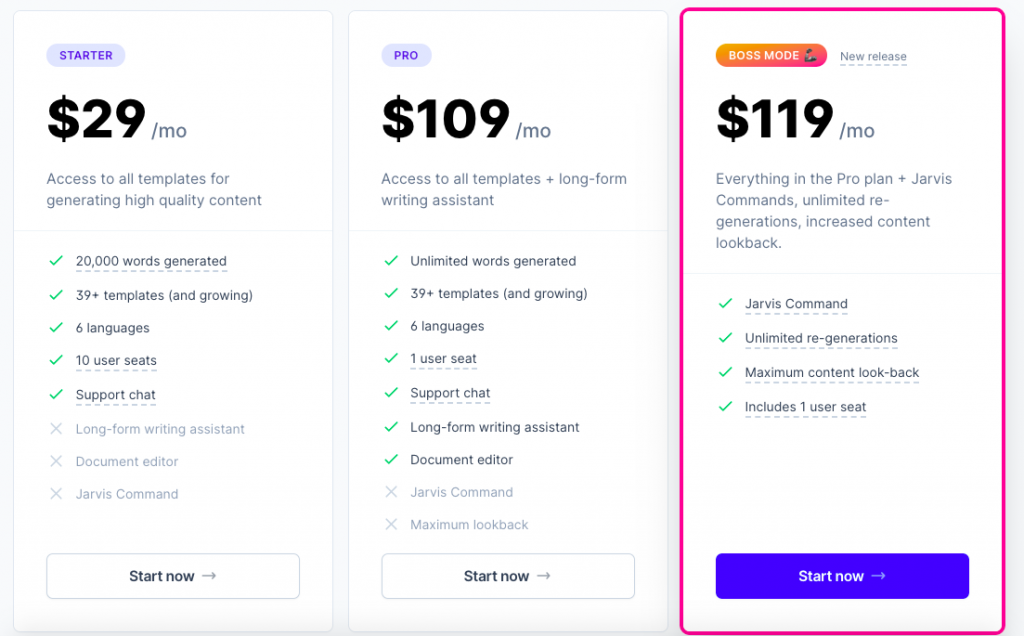The height and width of the screenshot is (636, 1024).
Task: Click the BOSS MODE badge
Action: click(x=771, y=56)
